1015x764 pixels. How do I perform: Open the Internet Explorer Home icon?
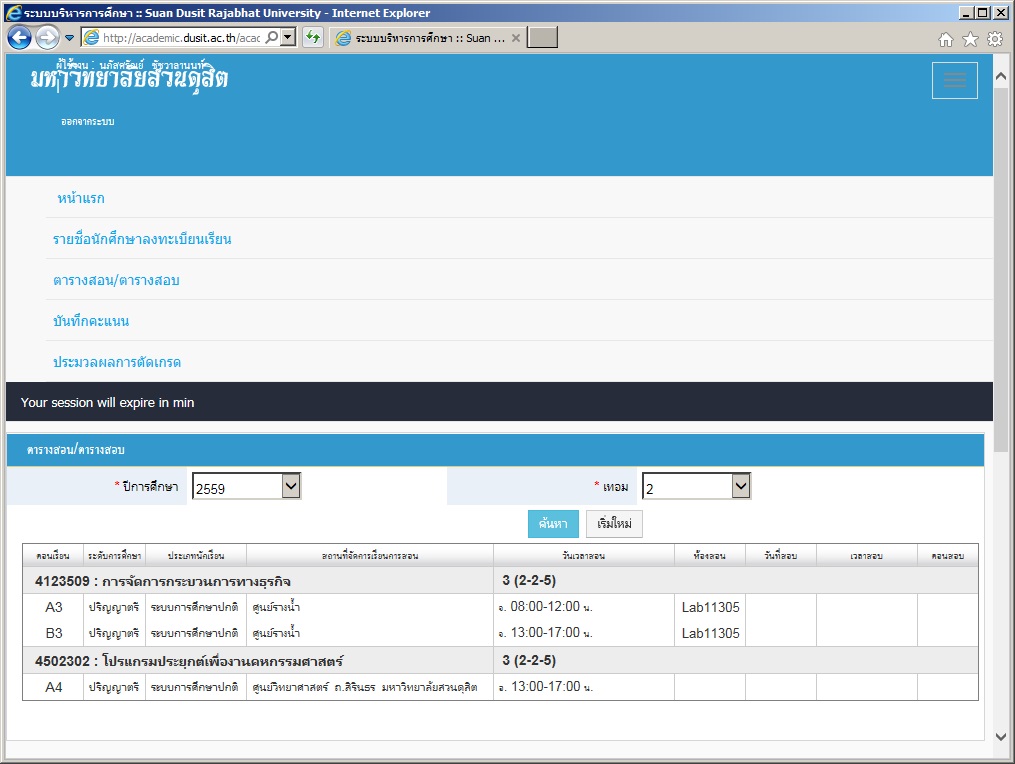tap(946, 39)
